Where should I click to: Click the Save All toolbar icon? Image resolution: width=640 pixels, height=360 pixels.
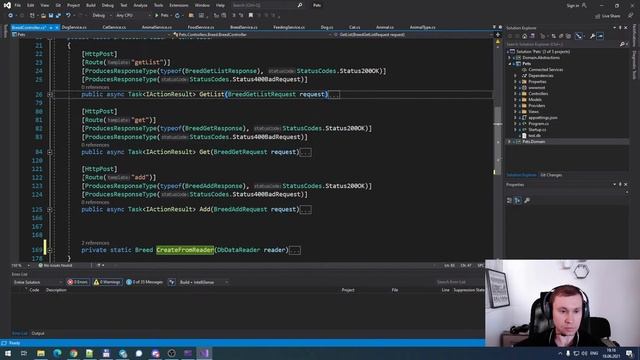tap(58, 16)
